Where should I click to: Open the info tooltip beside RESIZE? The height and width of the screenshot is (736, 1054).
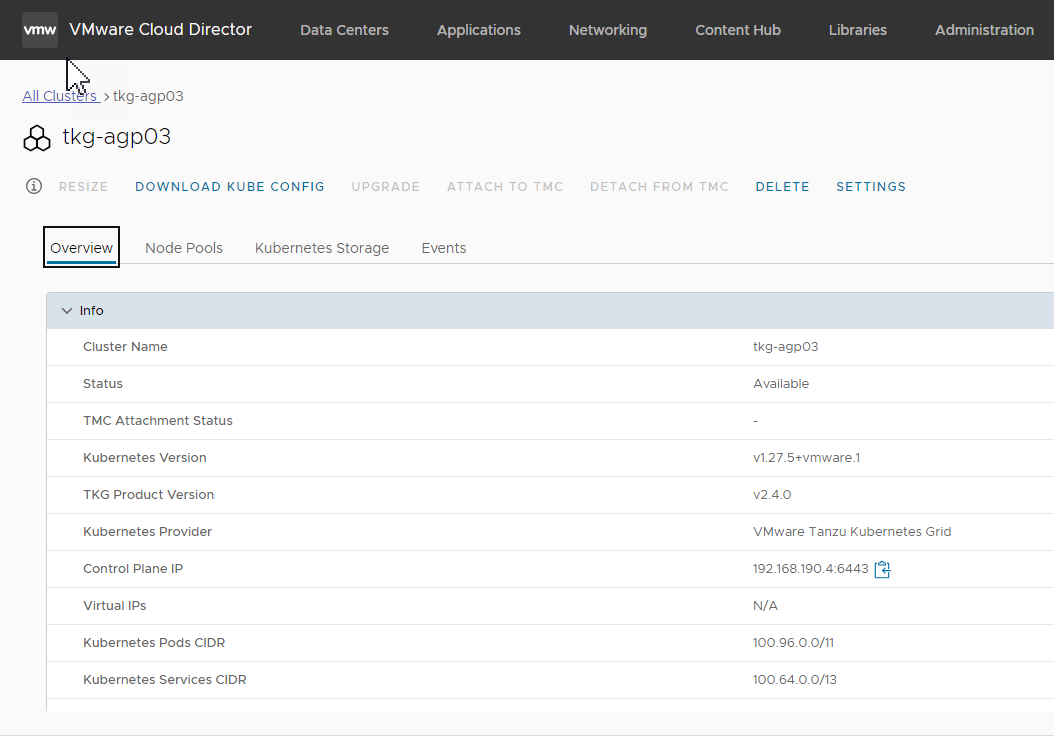(x=33, y=186)
